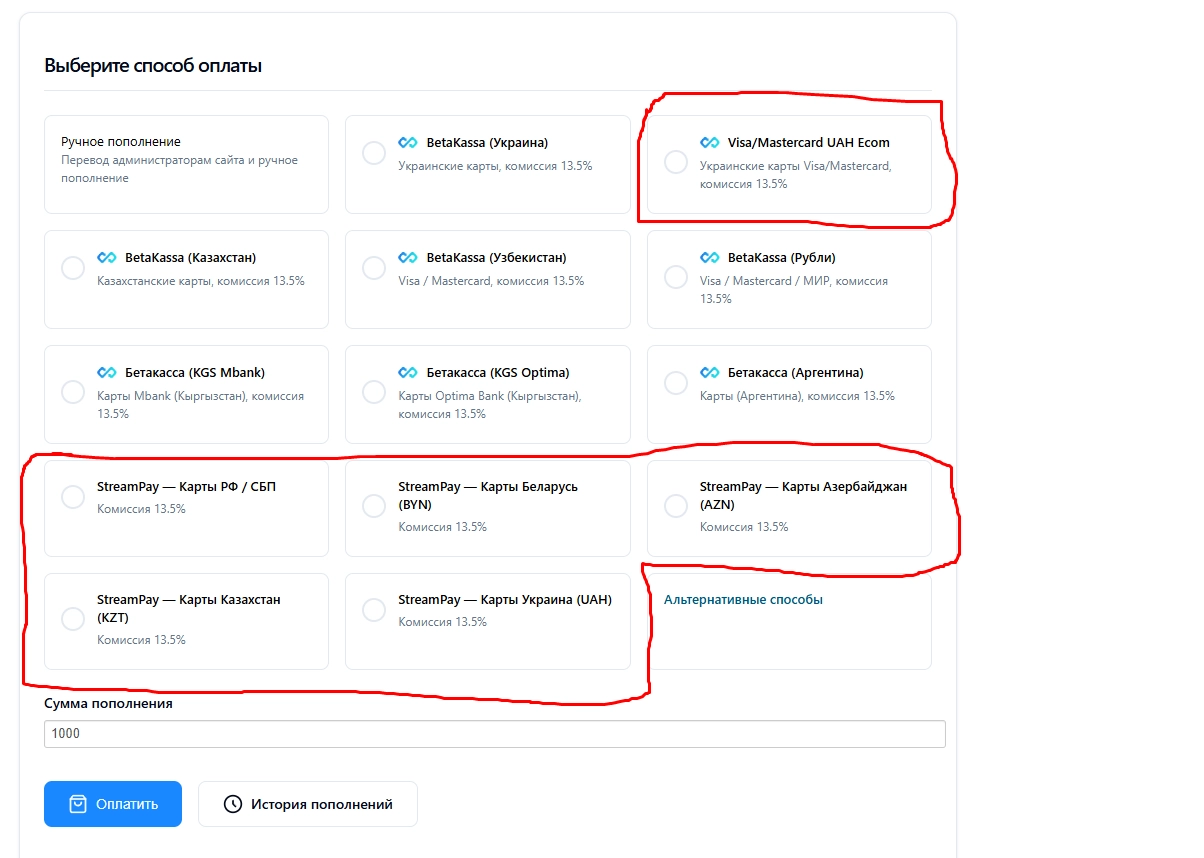Open История пополнений

coord(308,804)
